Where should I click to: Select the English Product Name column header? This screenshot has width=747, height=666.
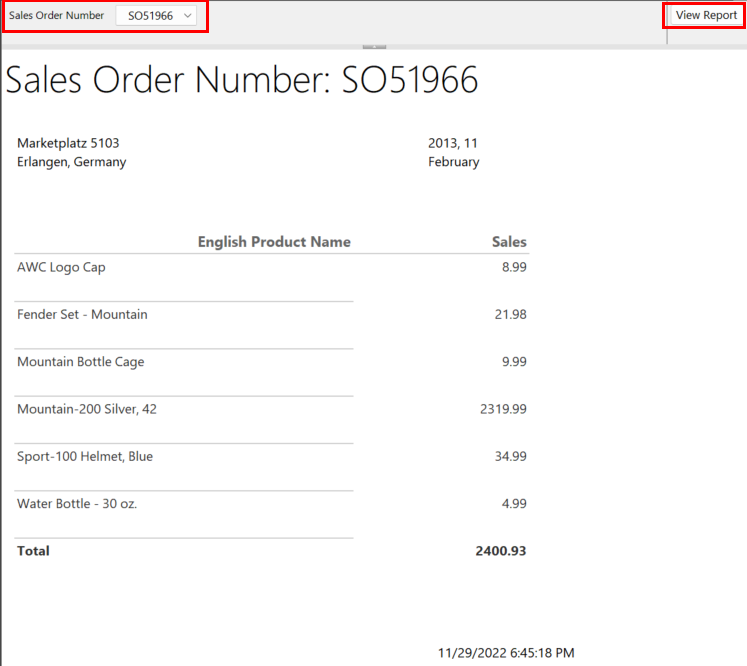pos(274,242)
